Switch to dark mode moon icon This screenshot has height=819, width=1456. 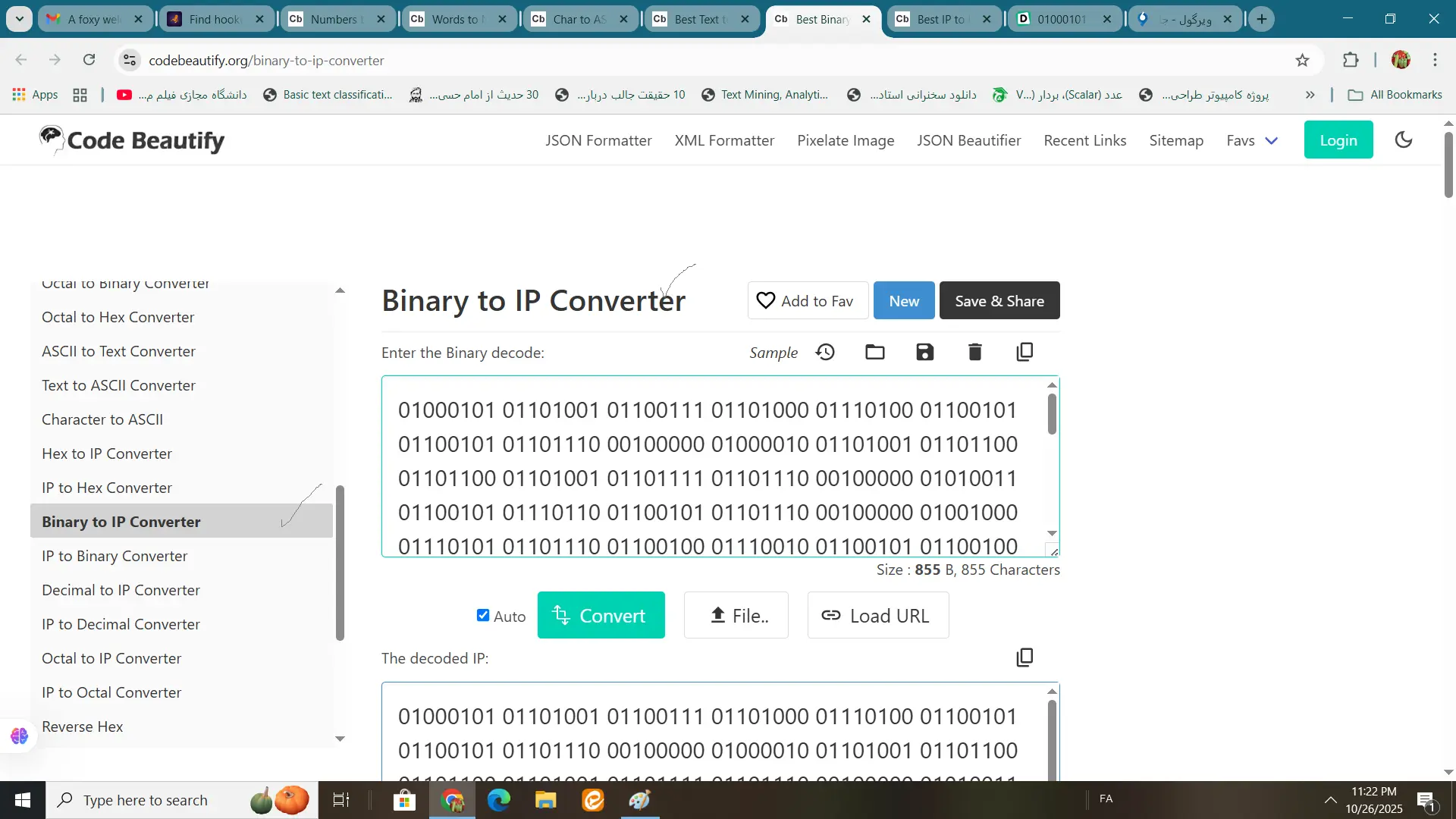(1404, 140)
